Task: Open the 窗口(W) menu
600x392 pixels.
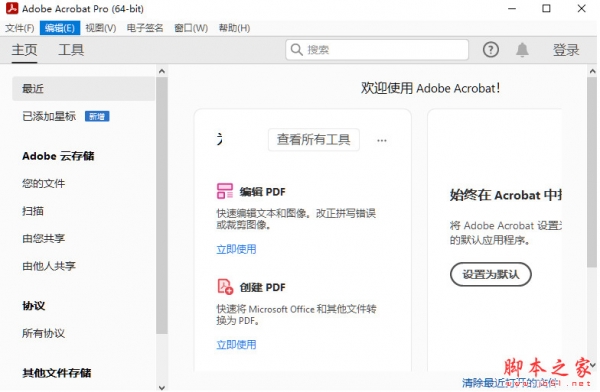Action: [191, 28]
